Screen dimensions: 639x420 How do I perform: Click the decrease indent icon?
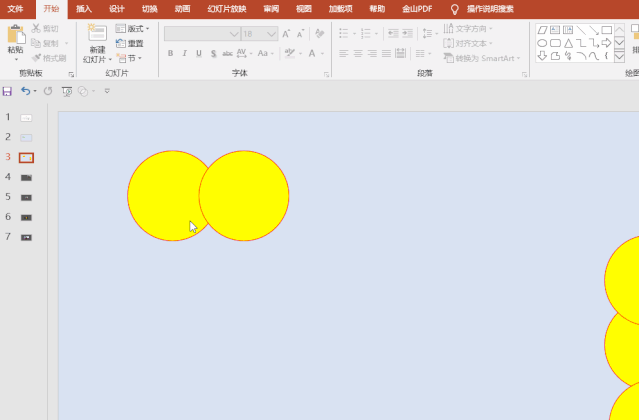tap(393, 33)
